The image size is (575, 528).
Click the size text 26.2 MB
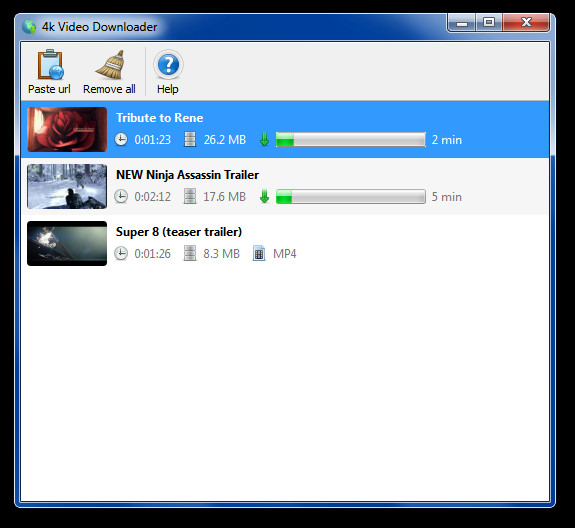coord(224,140)
